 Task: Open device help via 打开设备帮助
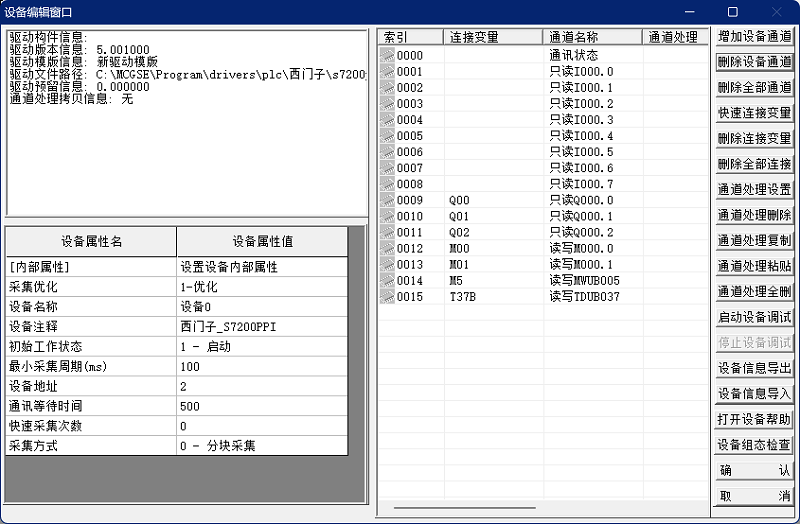tap(754, 419)
